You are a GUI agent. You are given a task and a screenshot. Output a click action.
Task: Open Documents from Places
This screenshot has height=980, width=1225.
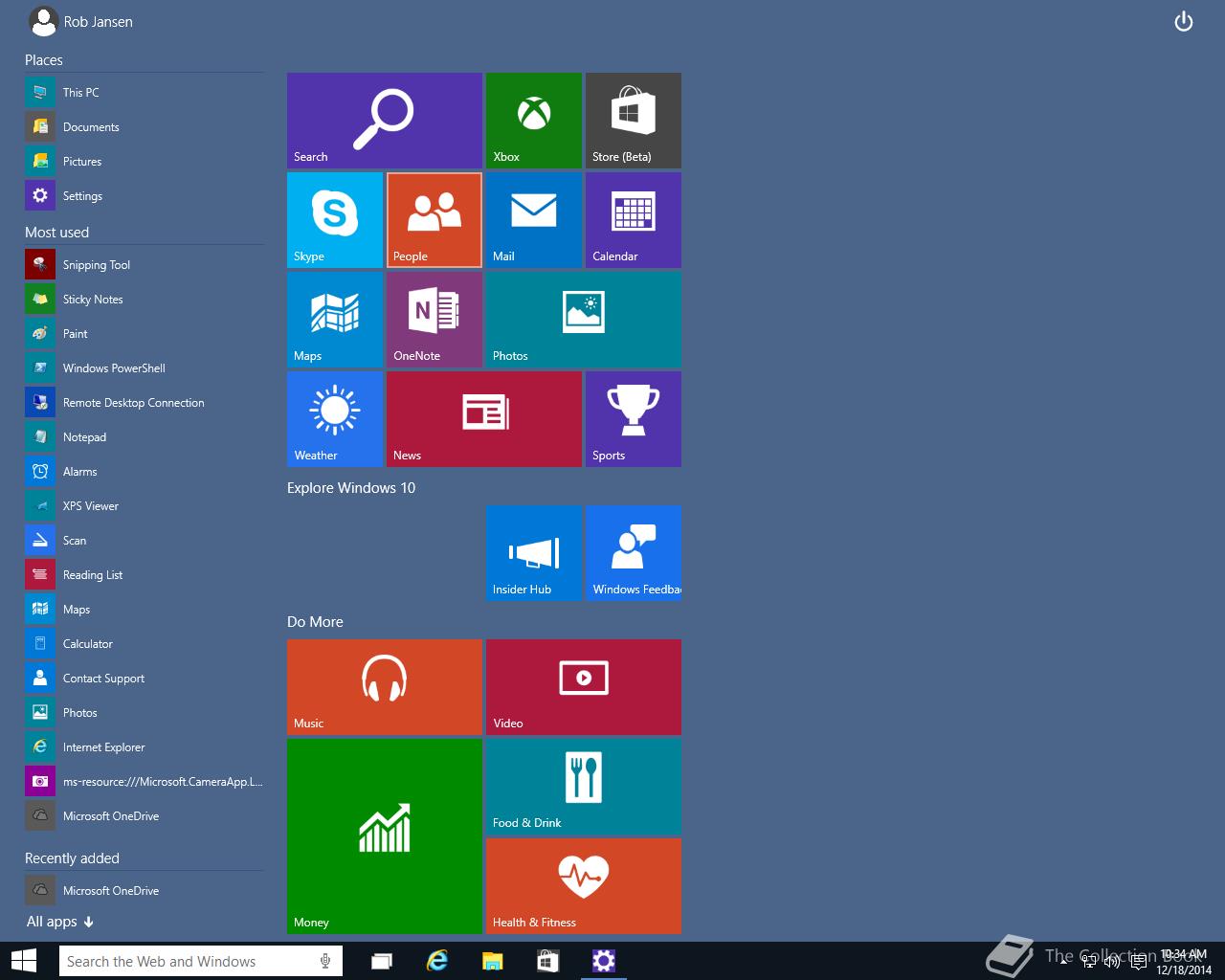pyautogui.click(x=145, y=127)
